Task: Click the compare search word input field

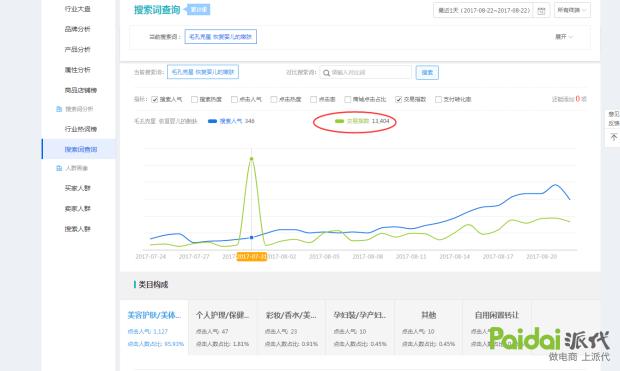Action: pos(366,73)
